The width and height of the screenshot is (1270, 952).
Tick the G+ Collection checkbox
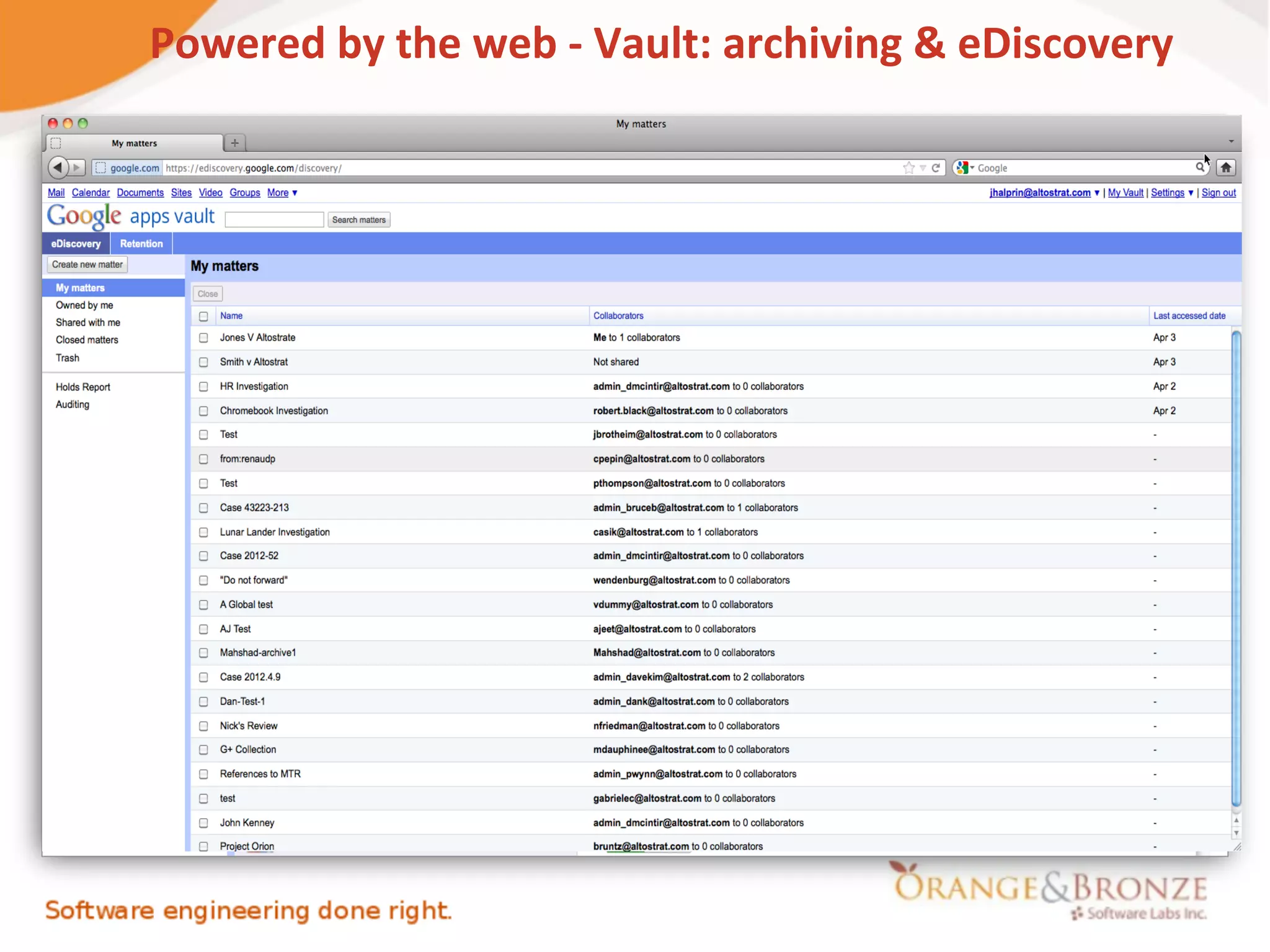tap(203, 750)
